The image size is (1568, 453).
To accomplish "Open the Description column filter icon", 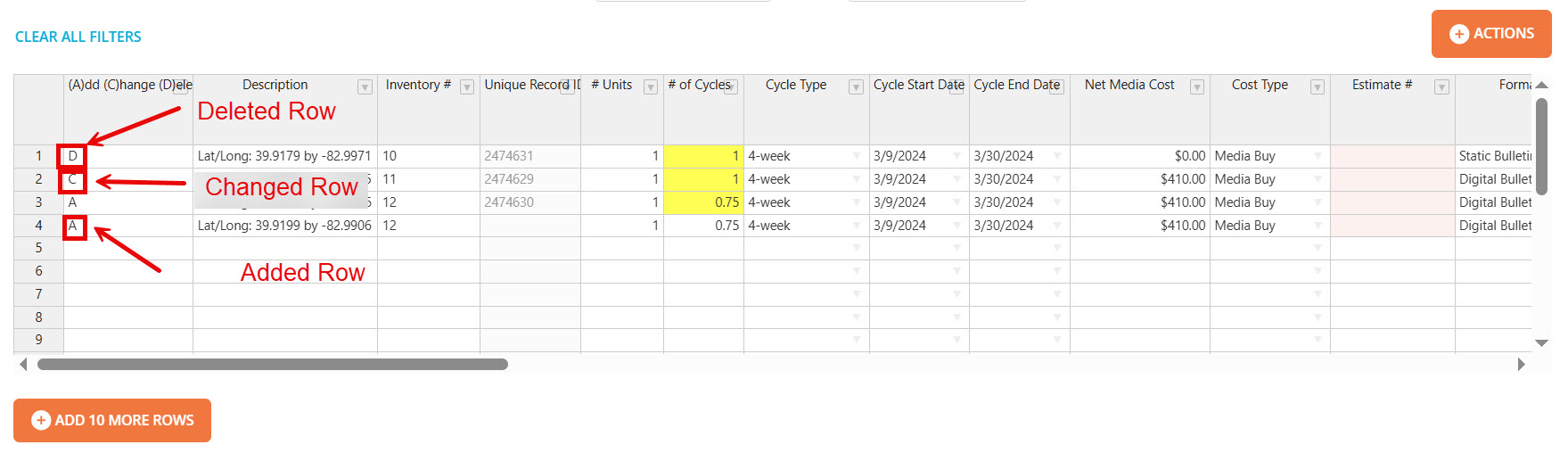I will (x=365, y=87).
